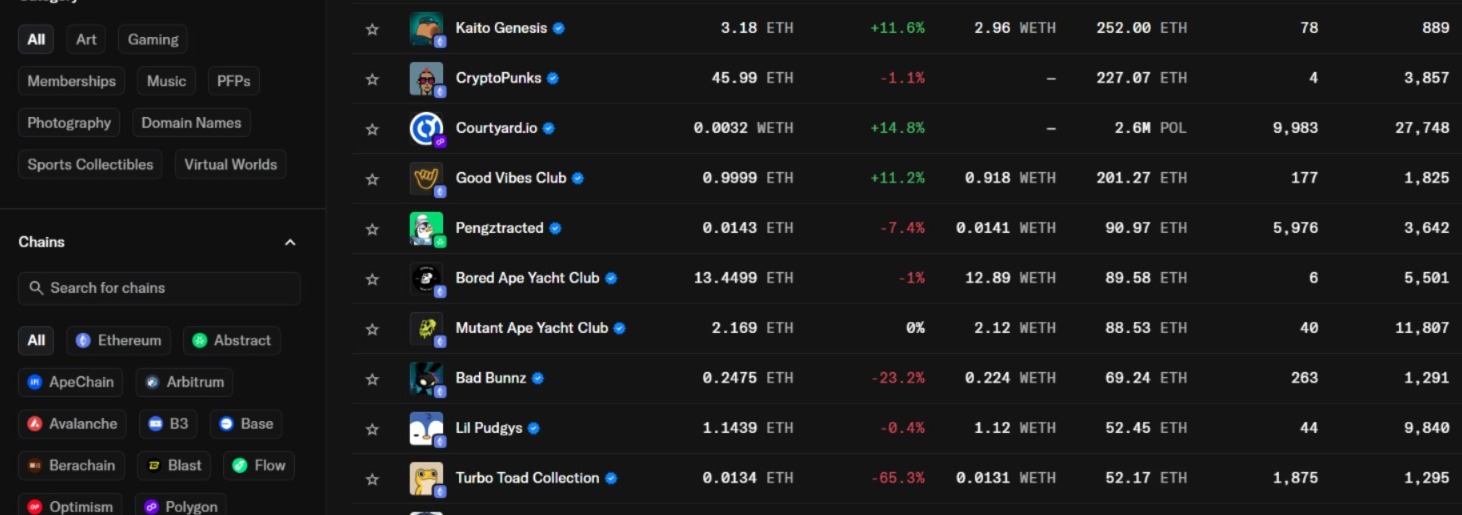Toggle the Bad Bunnz watchlist star
This screenshot has width=1462, height=515.
(372, 379)
